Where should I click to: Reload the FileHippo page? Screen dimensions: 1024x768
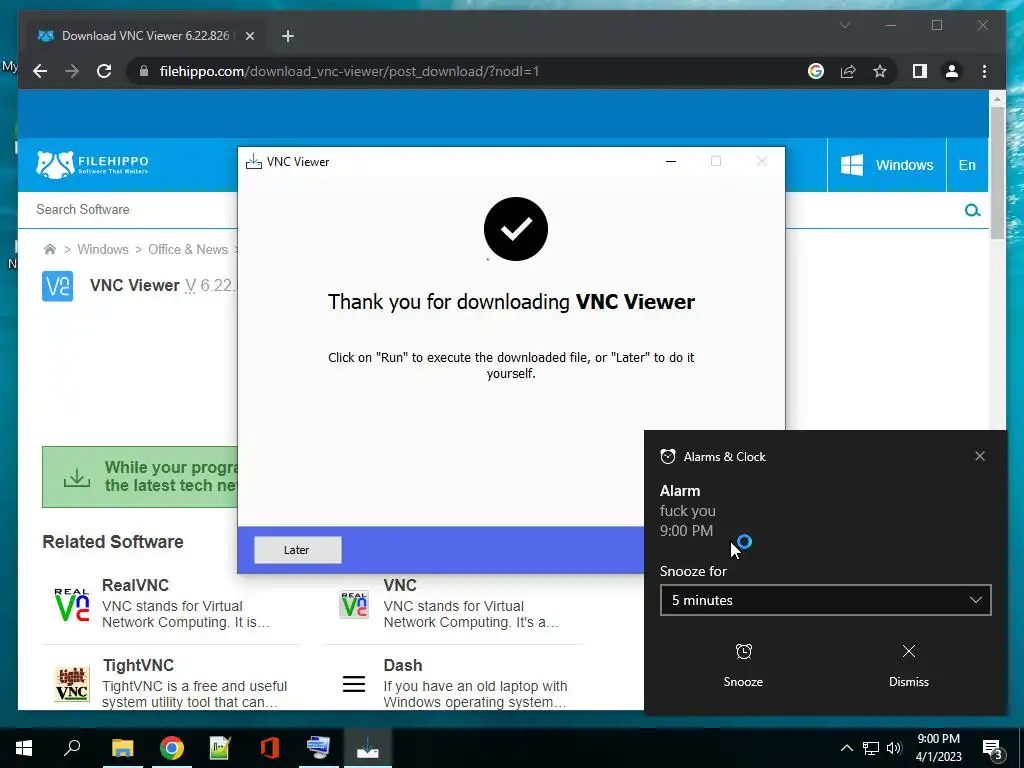click(x=104, y=71)
